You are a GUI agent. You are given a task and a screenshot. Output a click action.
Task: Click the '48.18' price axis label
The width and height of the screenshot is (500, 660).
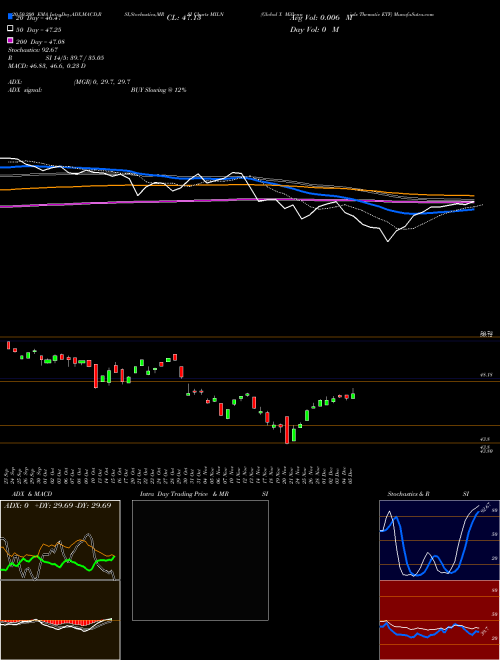486,375
